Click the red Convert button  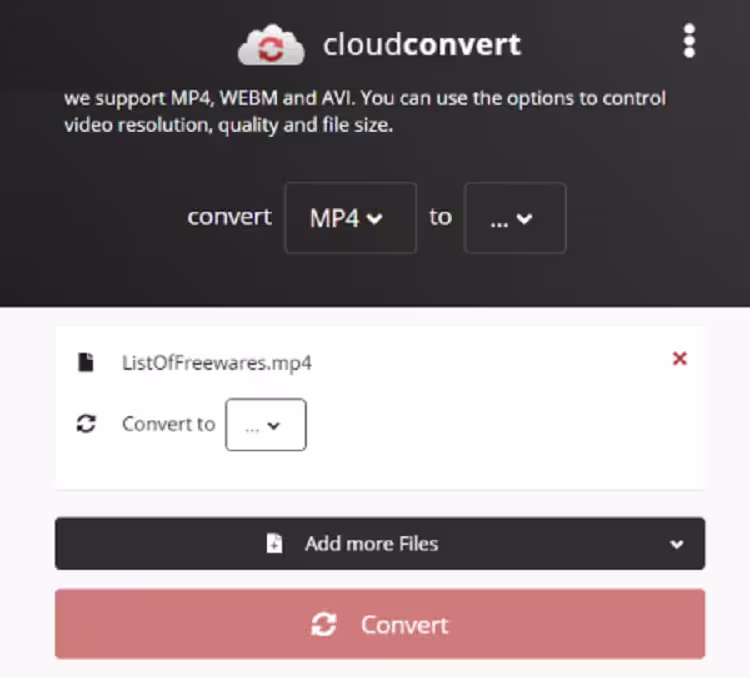click(x=380, y=624)
